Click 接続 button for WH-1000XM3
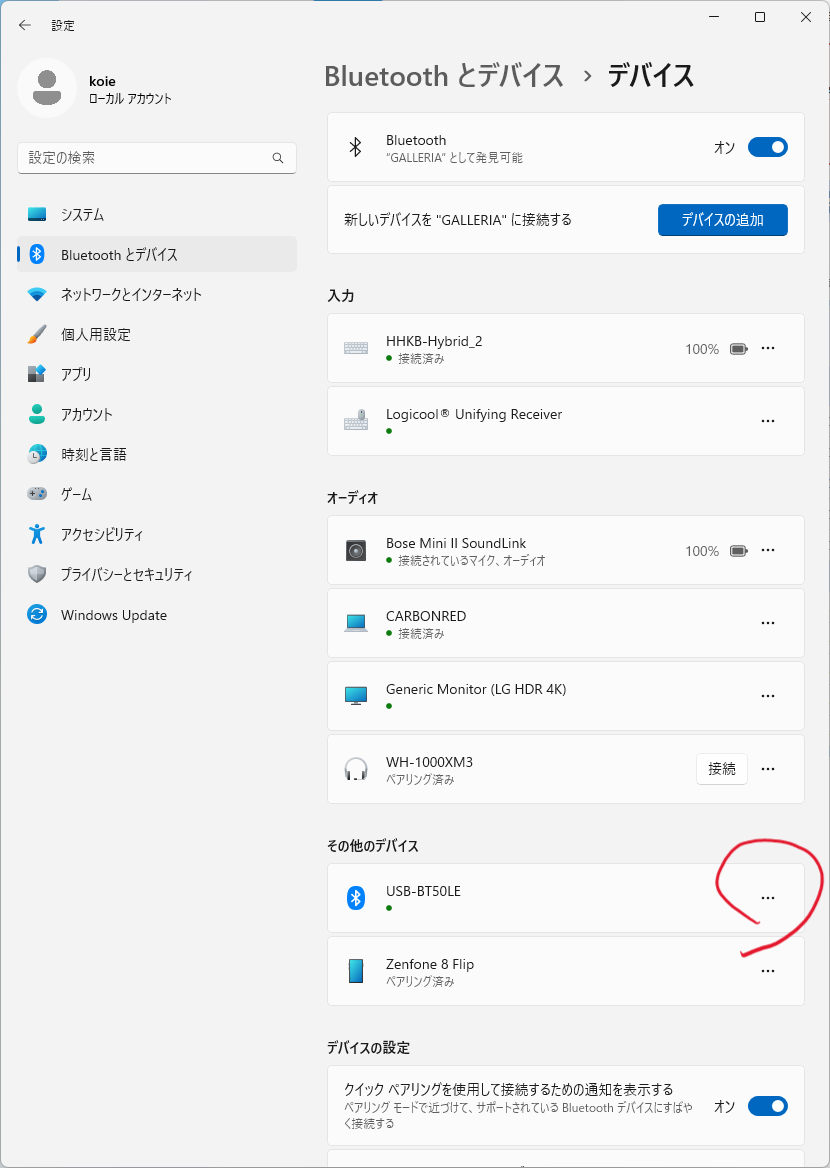Image resolution: width=830 pixels, height=1168 pixels. (722, 769)
